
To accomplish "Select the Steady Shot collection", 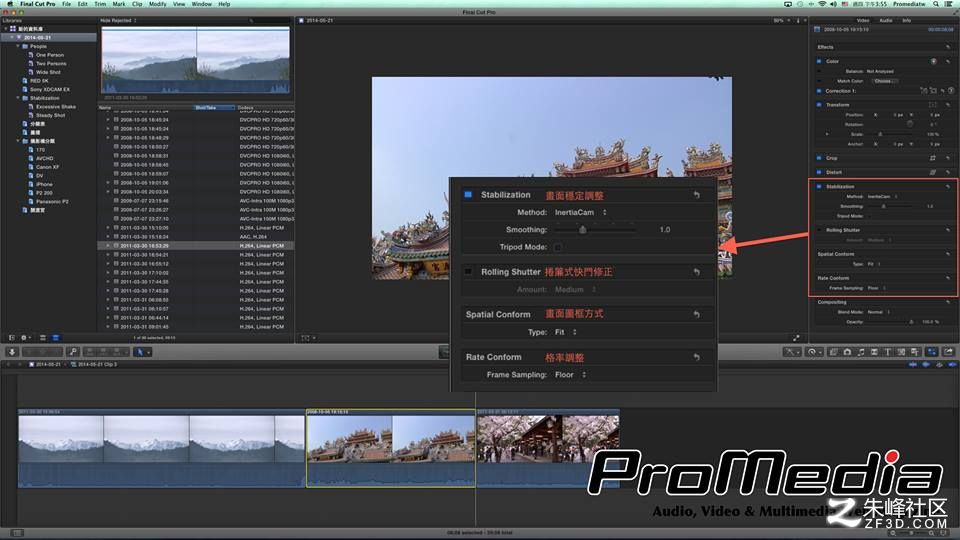I will [x=50, y=115].
